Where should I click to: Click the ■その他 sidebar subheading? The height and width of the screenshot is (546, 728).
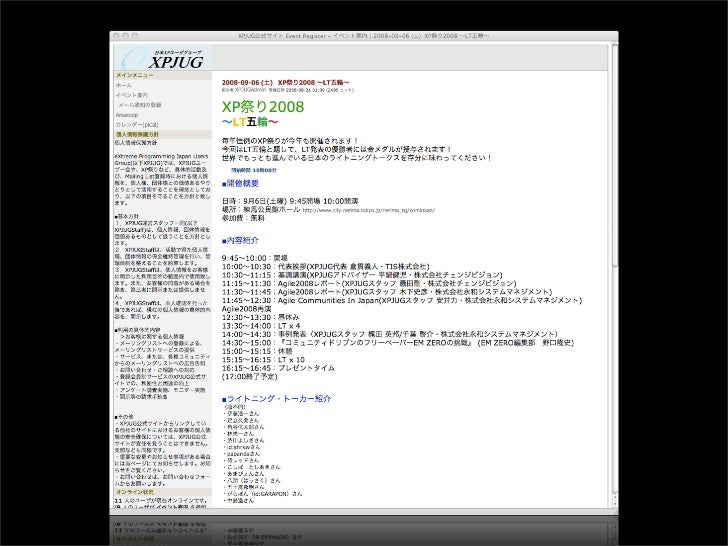124,417
